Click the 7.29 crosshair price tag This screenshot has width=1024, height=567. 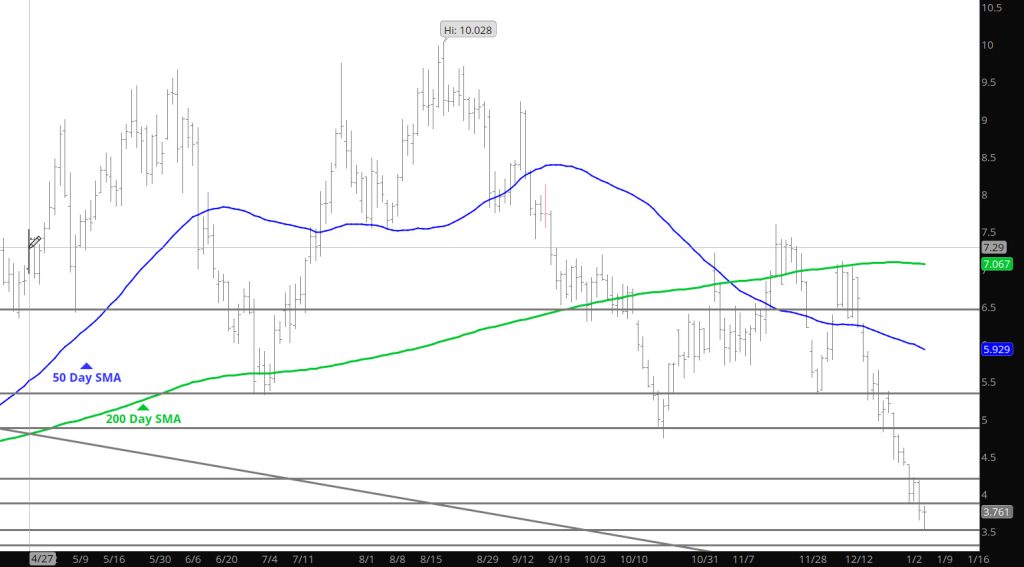tap(993, 247)
